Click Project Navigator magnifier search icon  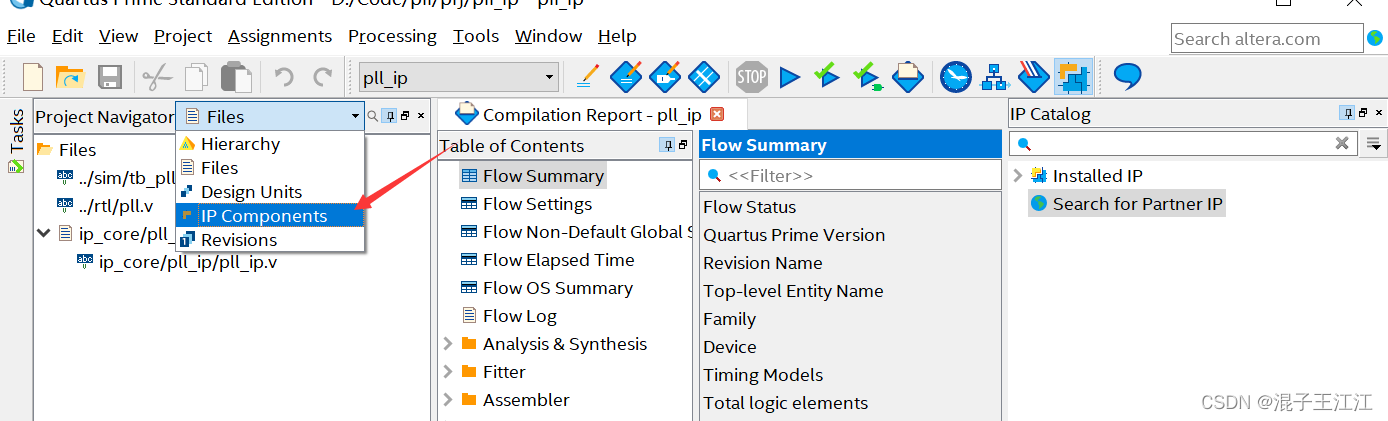click(x=373, y=116)
